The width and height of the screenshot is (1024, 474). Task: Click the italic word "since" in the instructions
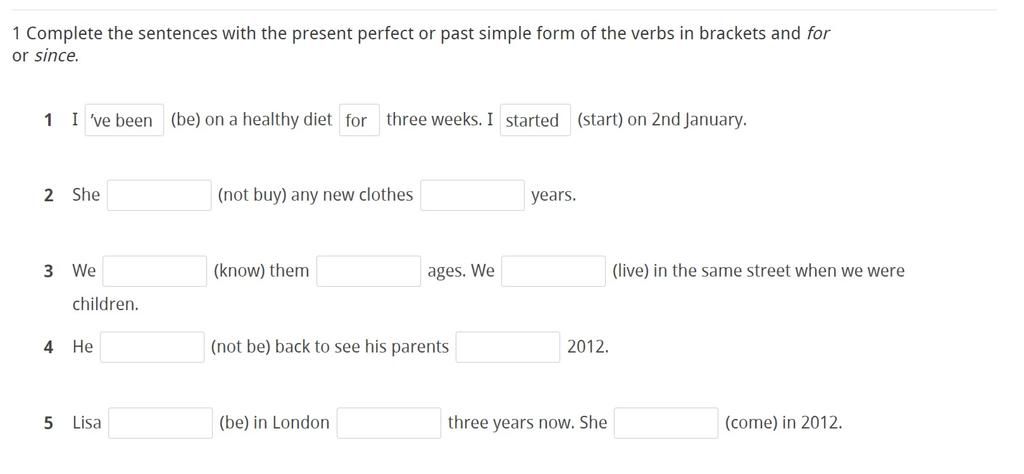[x=55, y=56]
